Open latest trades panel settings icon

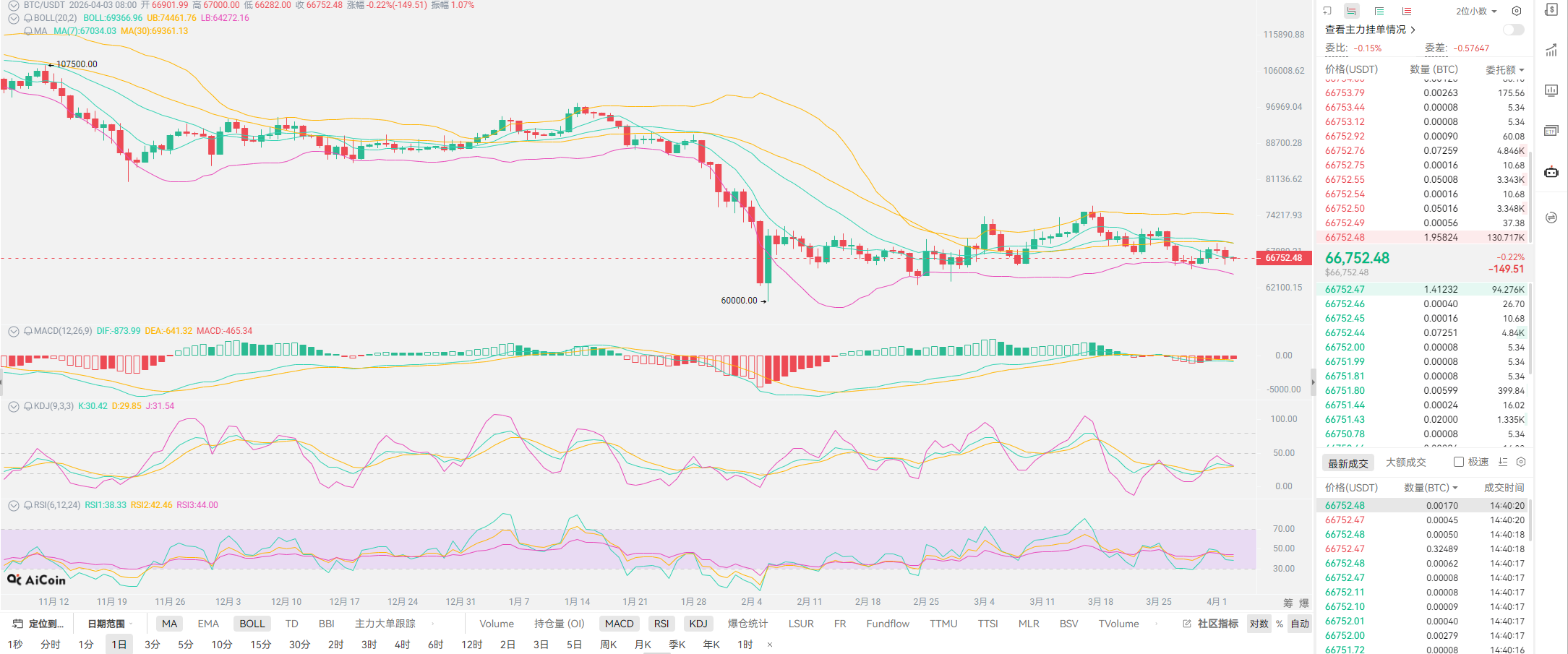pos(1521,462)
